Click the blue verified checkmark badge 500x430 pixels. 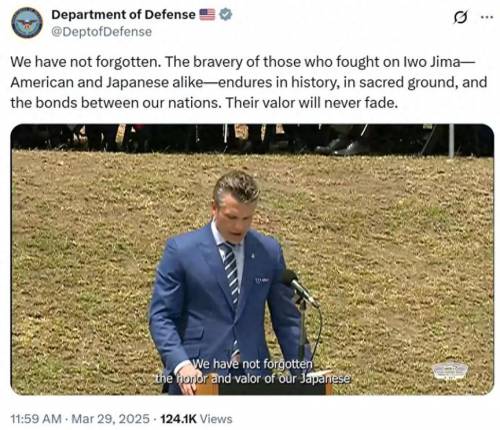(x=226, y=14)
